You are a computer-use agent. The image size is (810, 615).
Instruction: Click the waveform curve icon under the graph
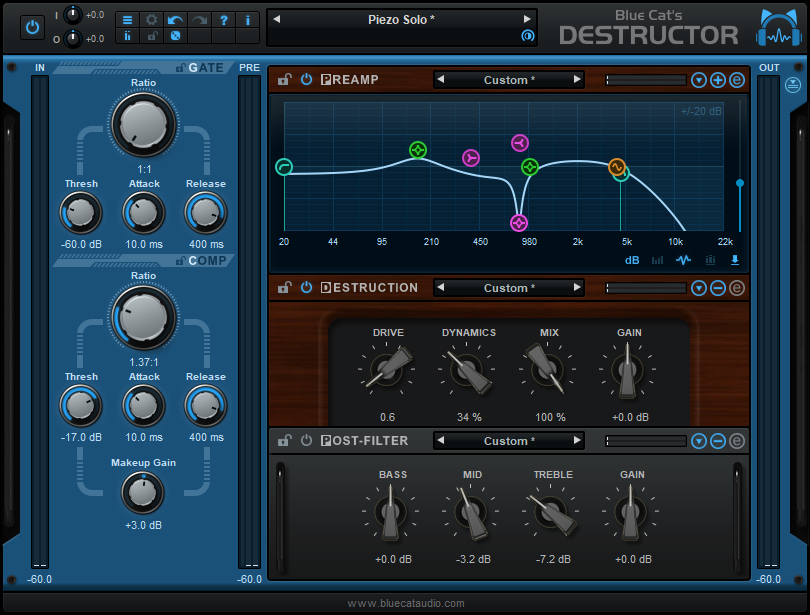pos(683,260)
